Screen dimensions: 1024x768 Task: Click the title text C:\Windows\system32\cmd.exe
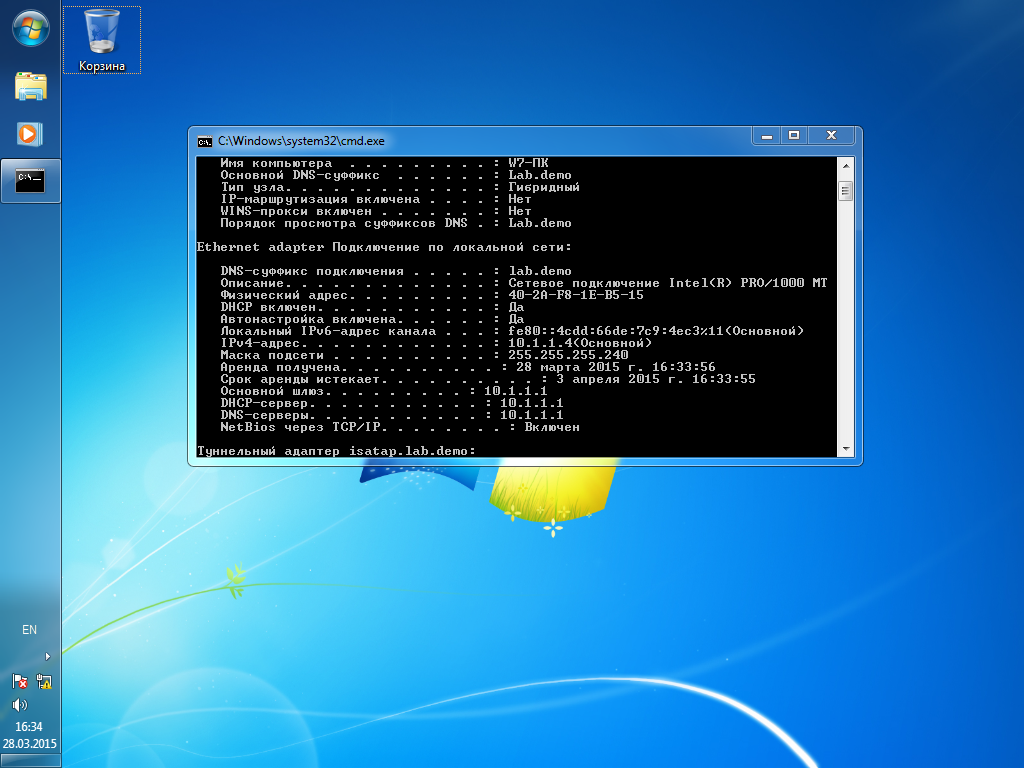click(301, 141)
